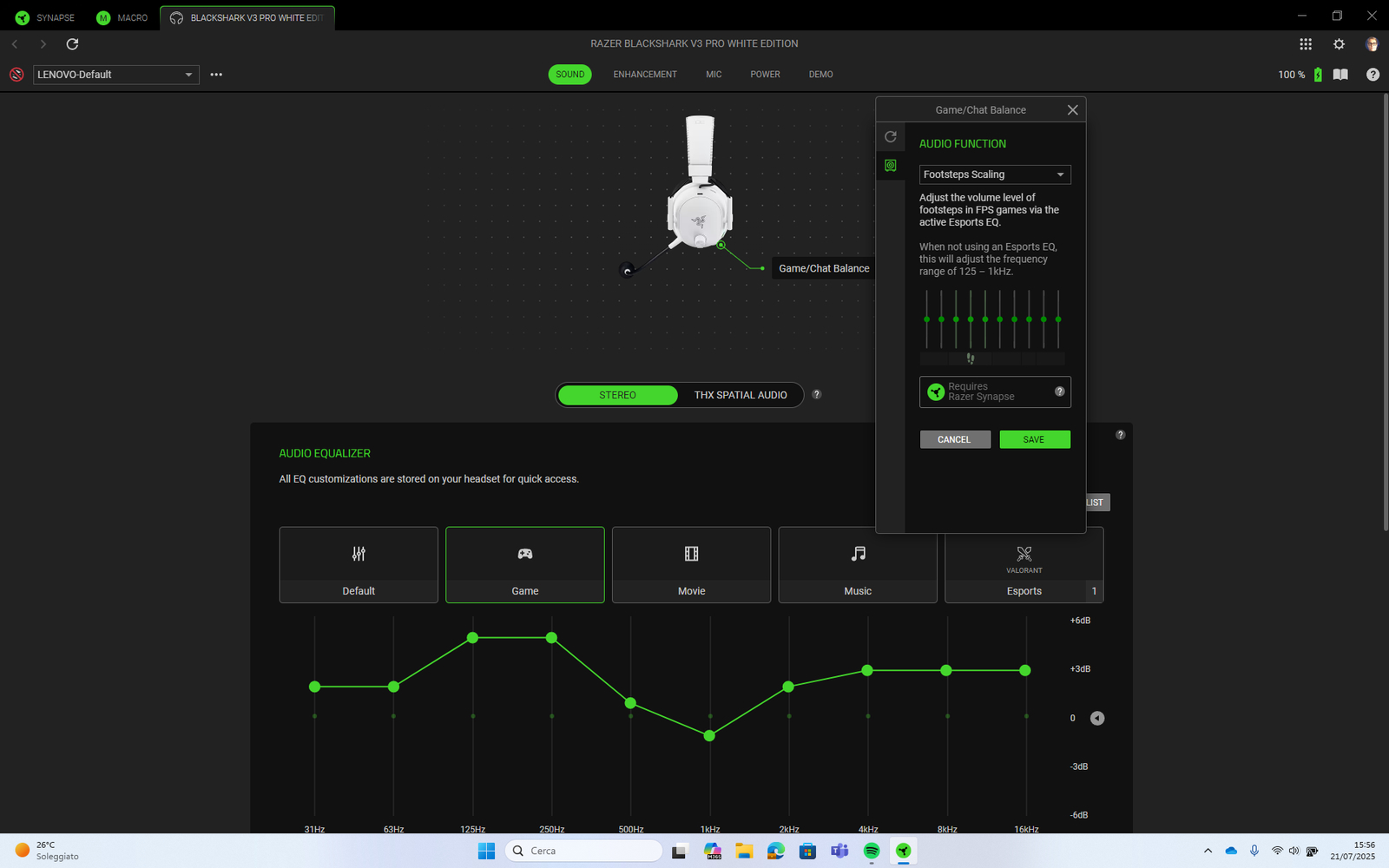The image size is (1389, 868).
Task: Activate the Game equalizer preset
Action: [525, 564]
